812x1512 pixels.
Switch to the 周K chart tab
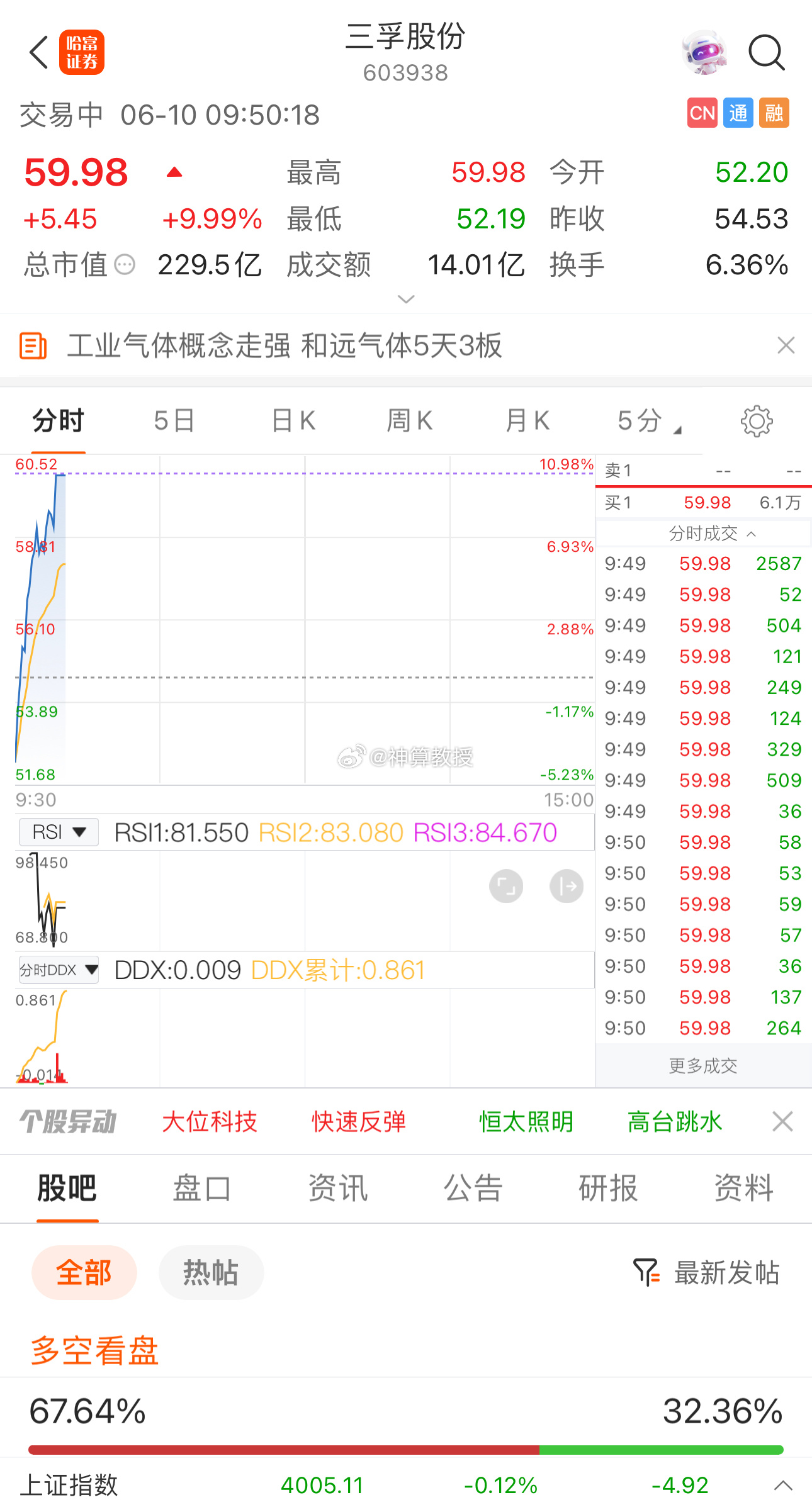point(409,421)
